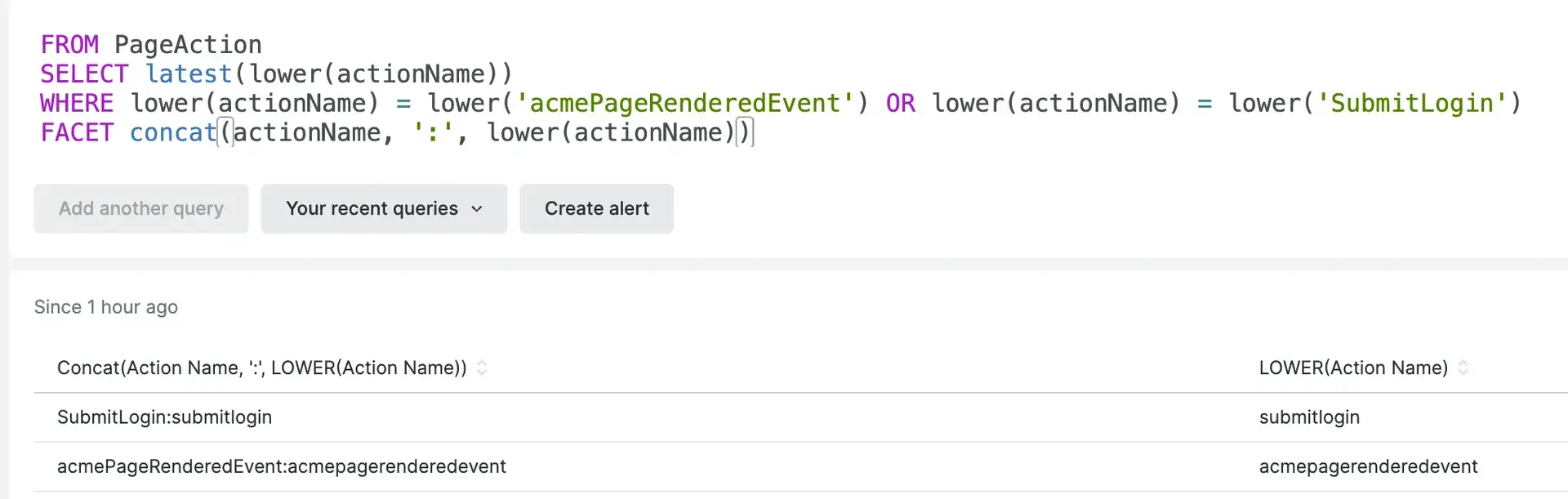Place cursor on the SELECT keyword
The width and height of the screenshot is (1568, 499).
coord(84,74)
